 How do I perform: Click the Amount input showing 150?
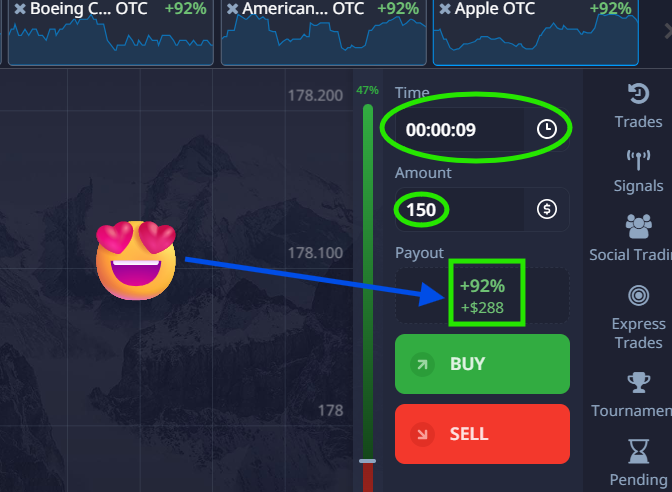click(459, 210)
